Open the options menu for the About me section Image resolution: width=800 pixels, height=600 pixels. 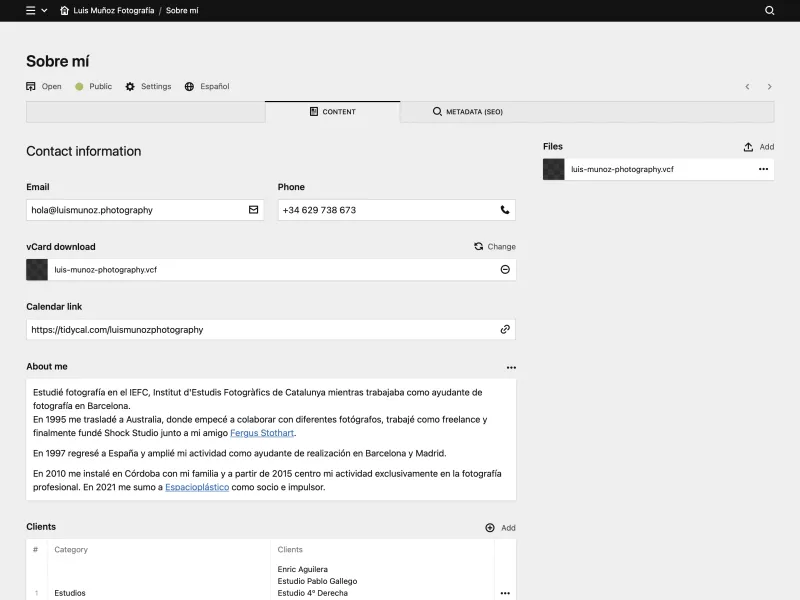(510, 366)
